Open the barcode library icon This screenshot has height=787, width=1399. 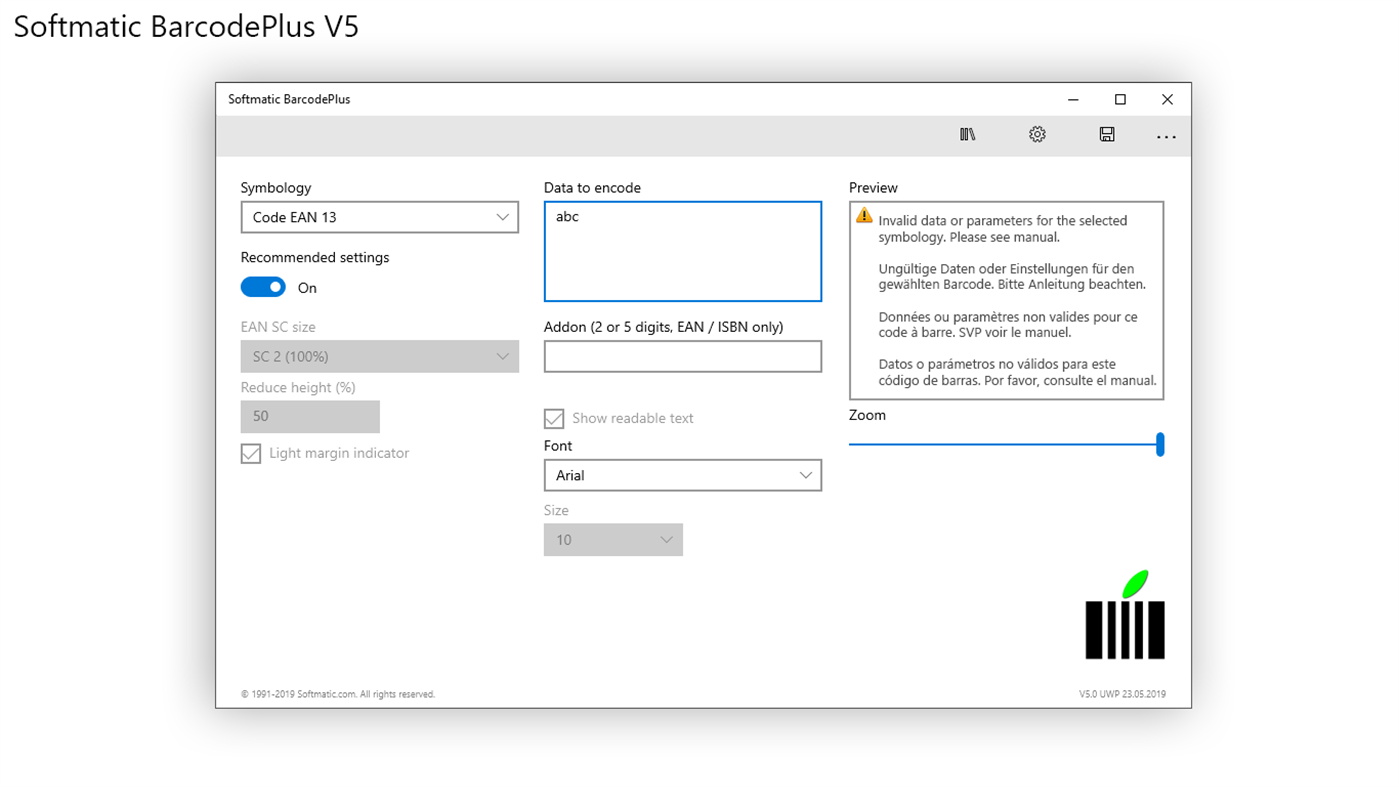click(x=967, y=133)
